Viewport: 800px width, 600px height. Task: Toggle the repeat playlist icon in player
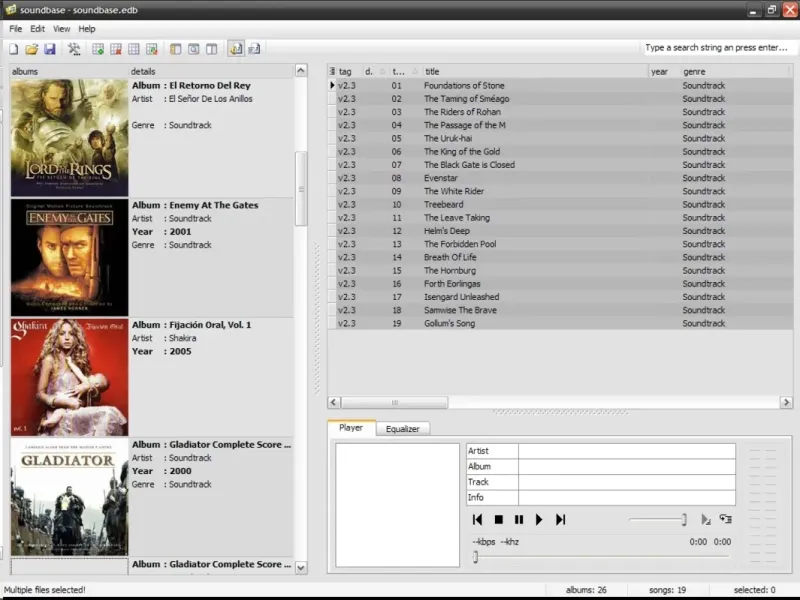(725, 519)
